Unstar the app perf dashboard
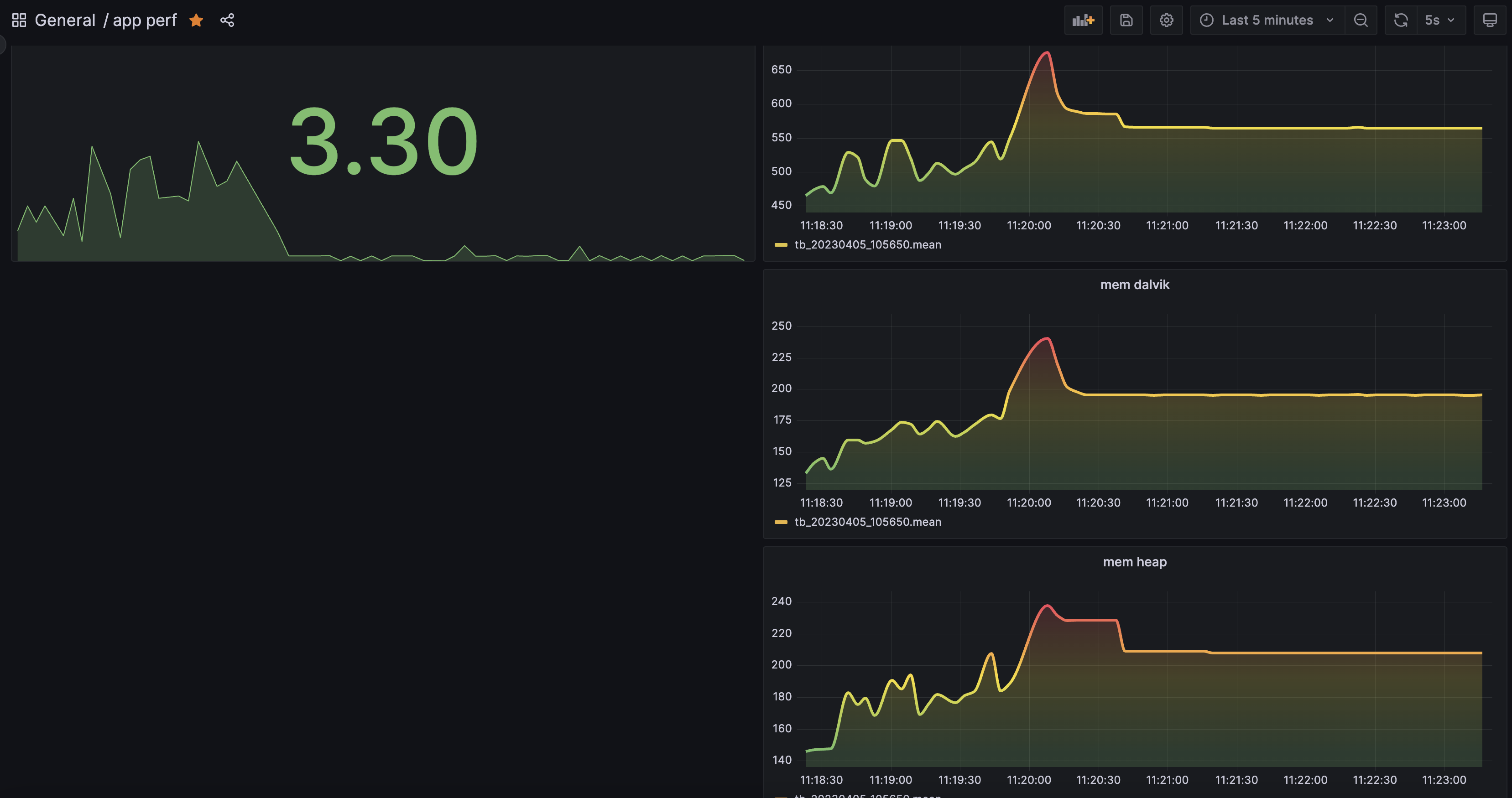 [196, 21]
